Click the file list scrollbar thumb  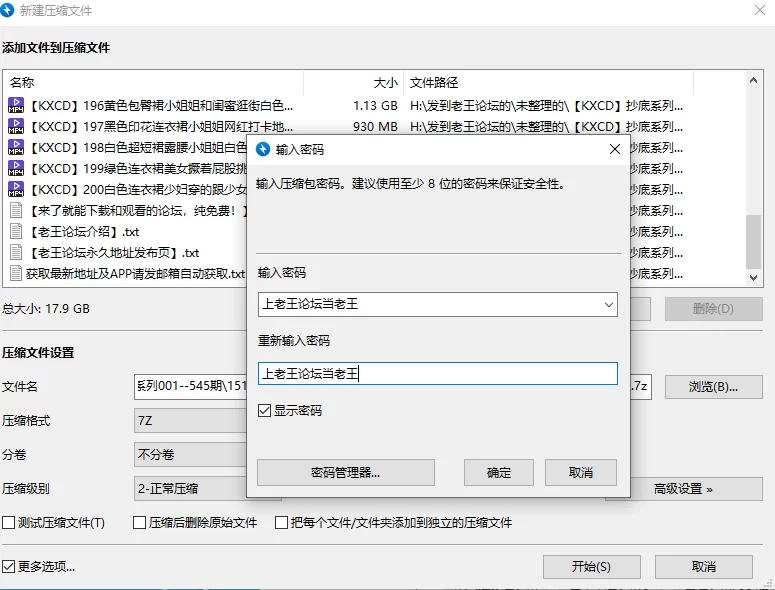[753, 241]
